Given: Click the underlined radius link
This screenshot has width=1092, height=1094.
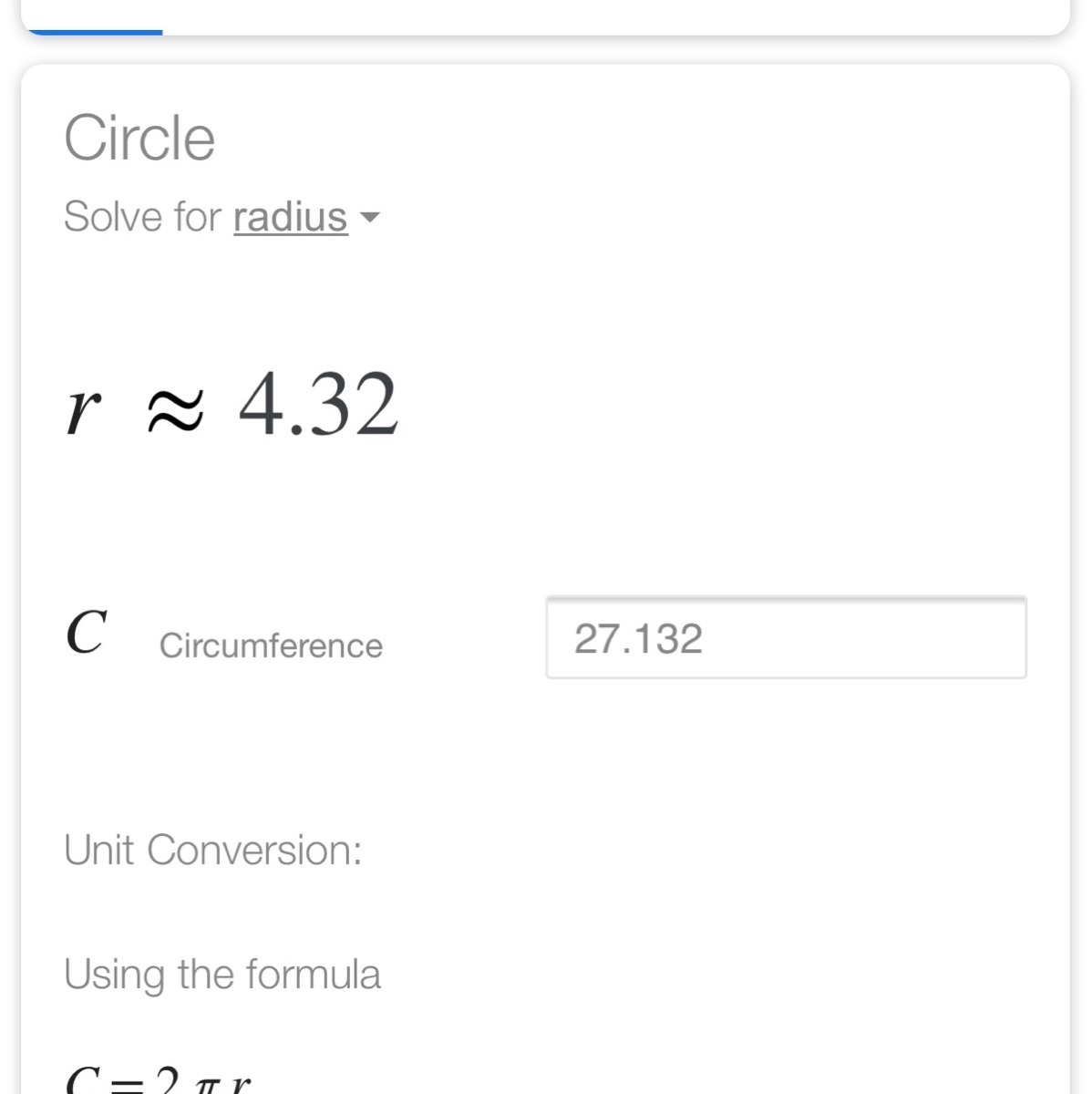Looking at the screenshot, I should point(290,218).
